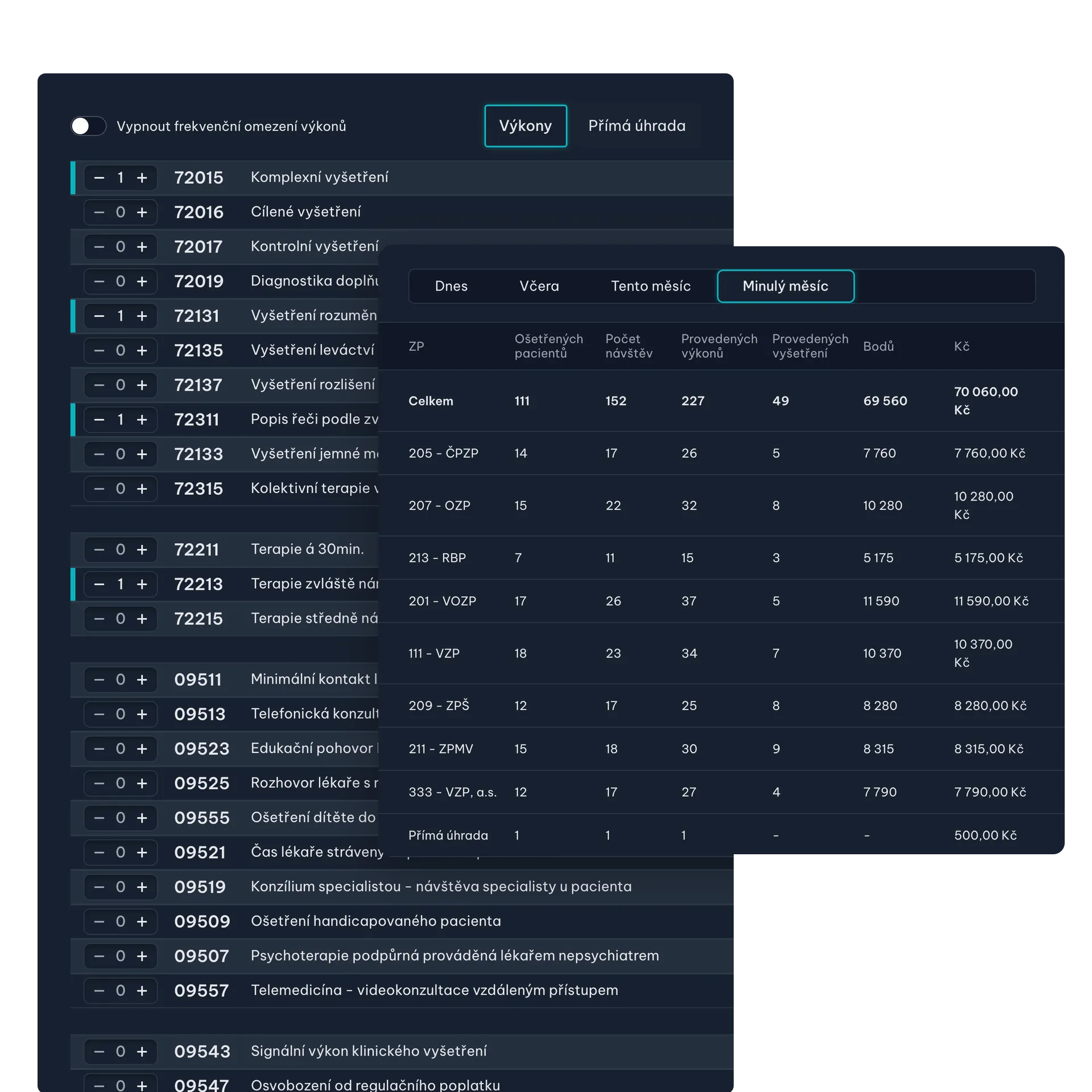The width and height of the screenshot is (1092, 1092).
Task: Click the Provedených výkonů column header
Action: point(719,346)
